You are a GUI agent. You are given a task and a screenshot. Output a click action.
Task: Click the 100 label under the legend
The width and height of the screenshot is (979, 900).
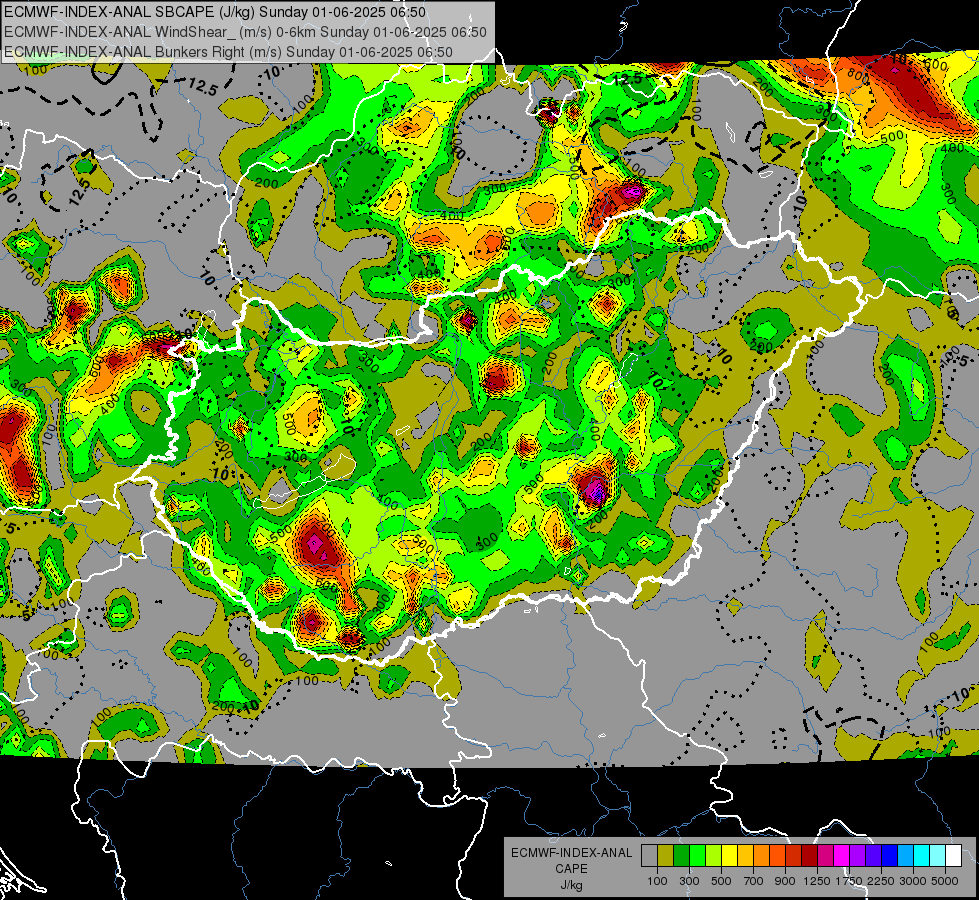pos(657,881)
